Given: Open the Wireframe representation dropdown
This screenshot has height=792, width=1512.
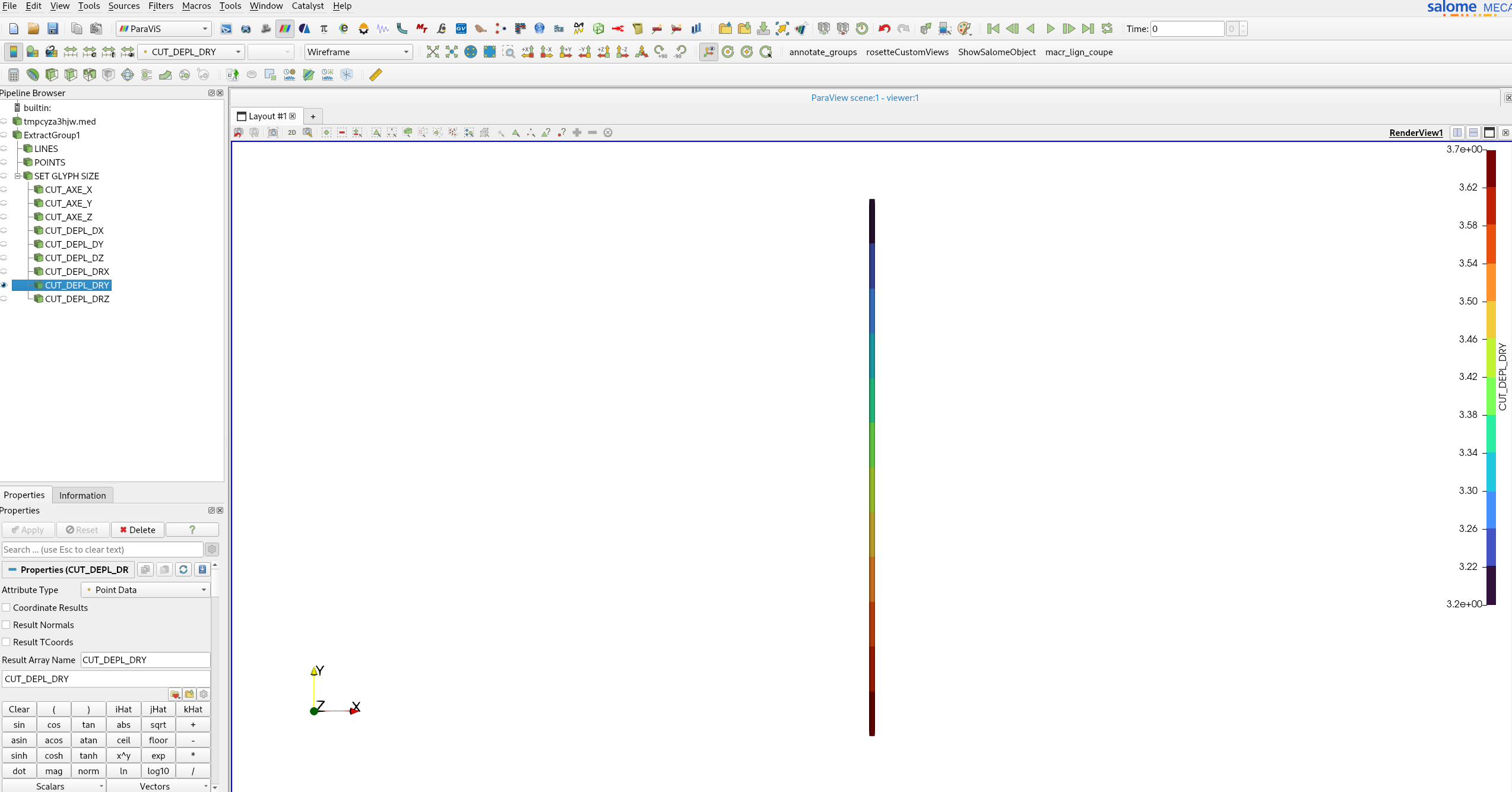Looking at the screenshot, I should [x=358, y=52].
